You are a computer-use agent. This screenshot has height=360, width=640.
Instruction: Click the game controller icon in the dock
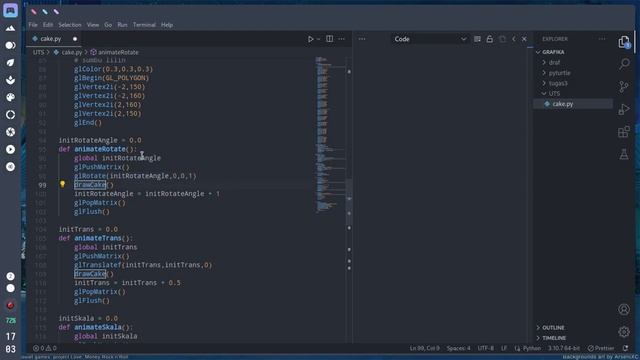point(10,10)
